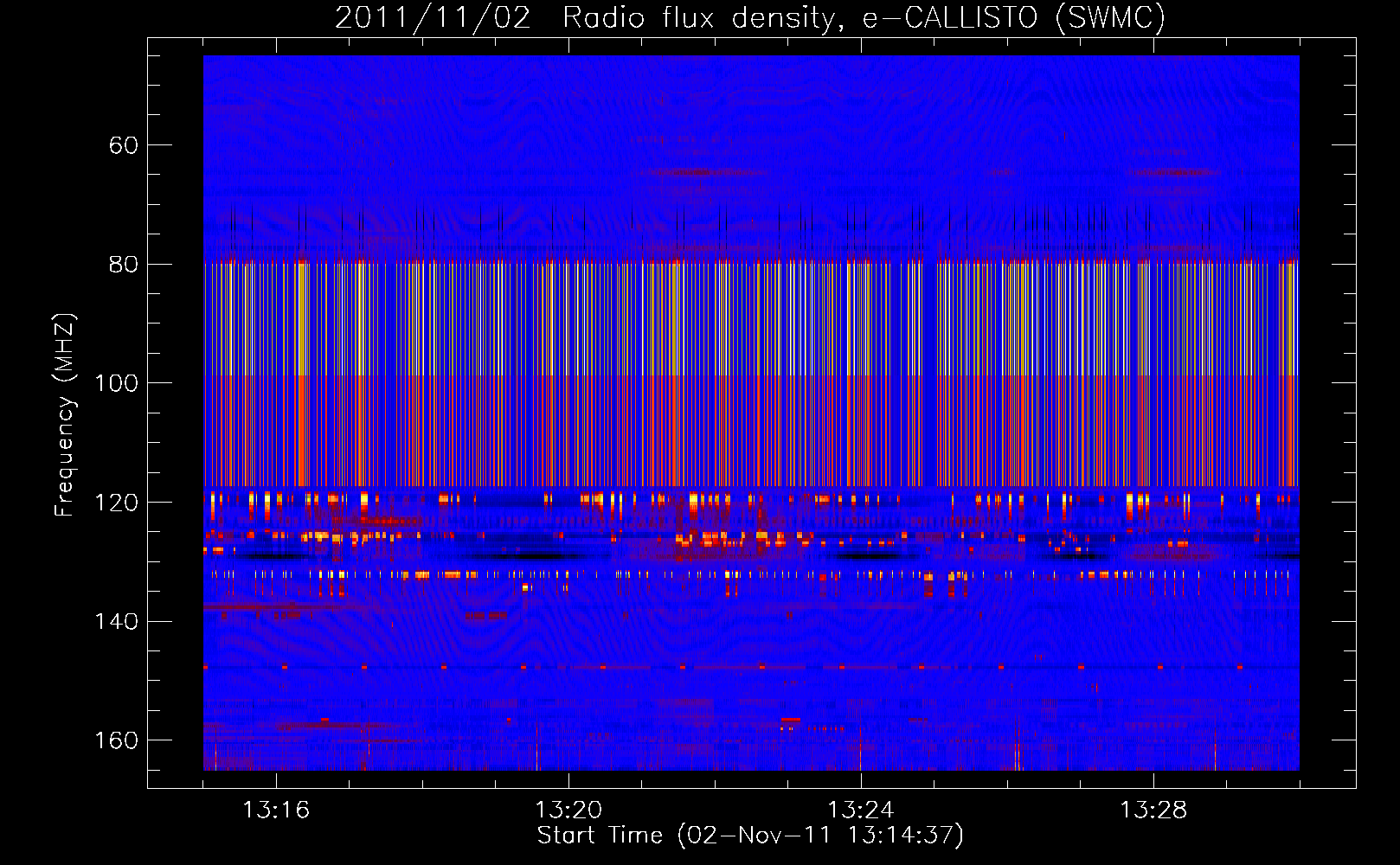Click the '160' frequency tick label
The image size is (1400, 865).
pos(116,740)
